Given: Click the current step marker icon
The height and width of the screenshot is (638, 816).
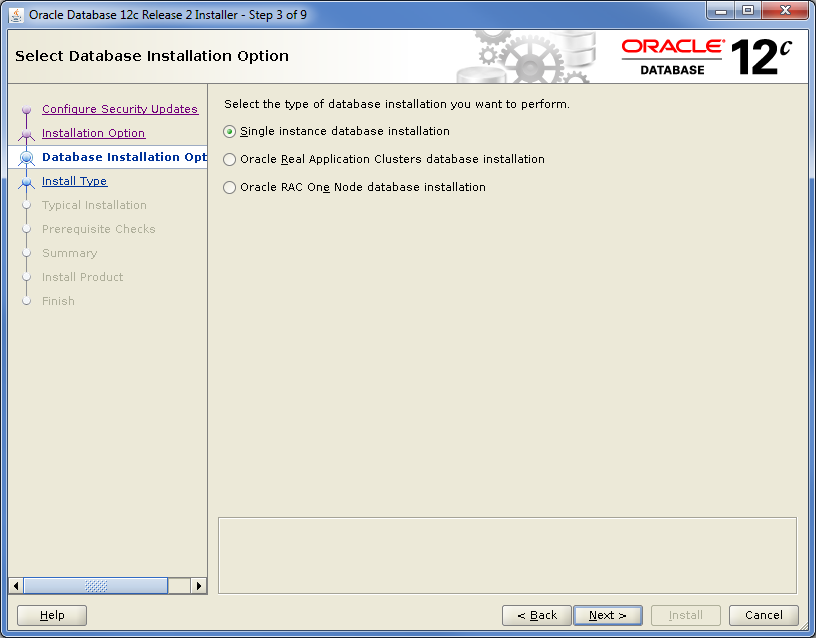Looking at the screenshot, I should click(x=27, y=158).
